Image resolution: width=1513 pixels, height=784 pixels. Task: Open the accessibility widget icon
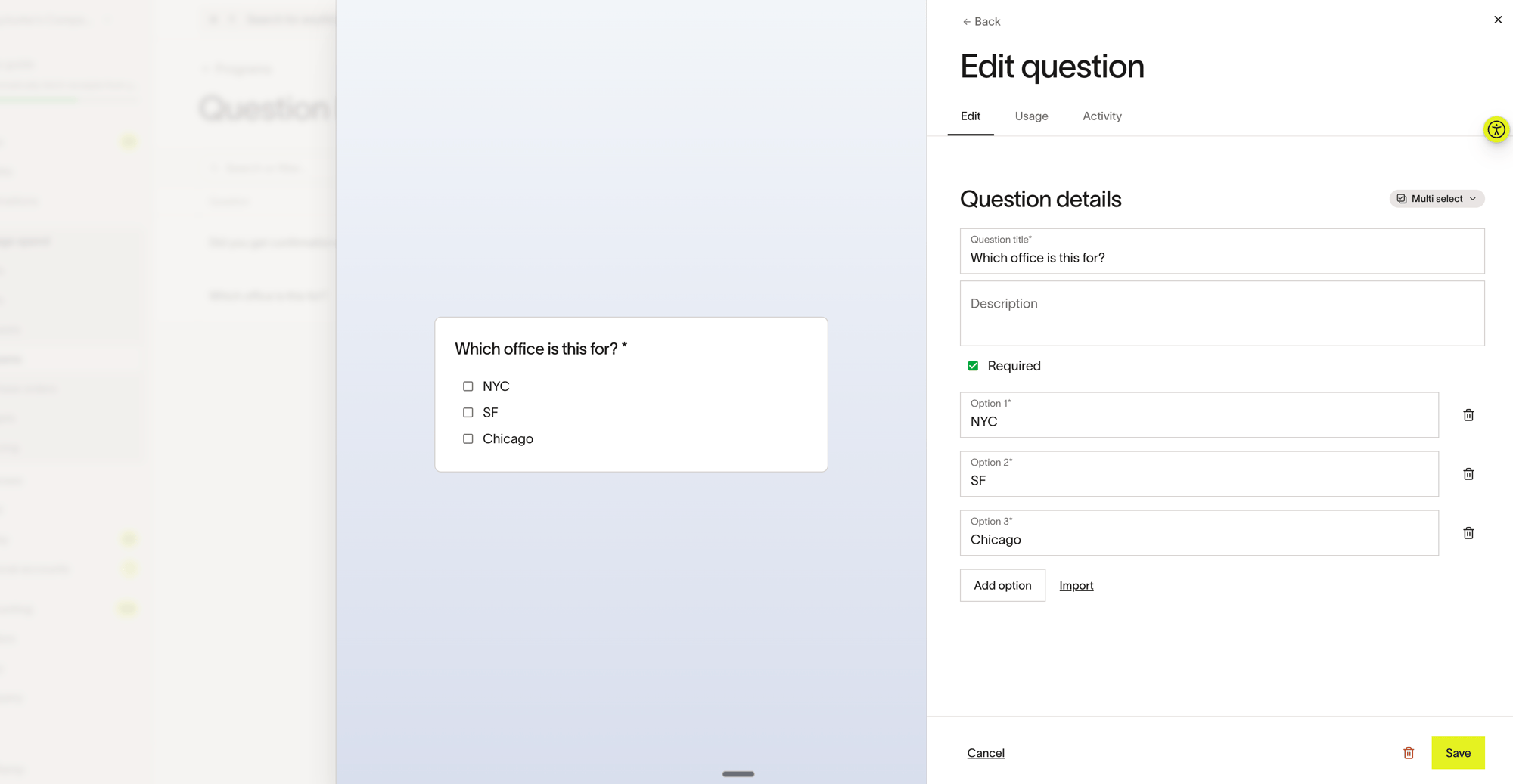coord(1496,129)
